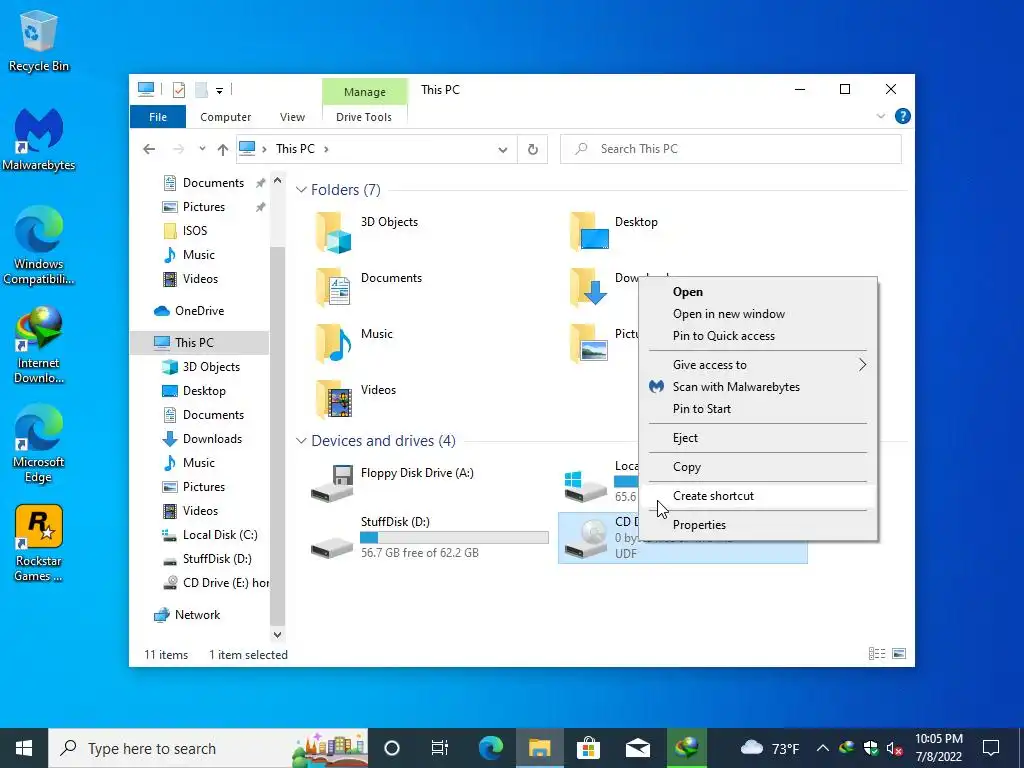Open the recent locations dropdown arrow
The image size is (1024, 768).
click(202, 149)
